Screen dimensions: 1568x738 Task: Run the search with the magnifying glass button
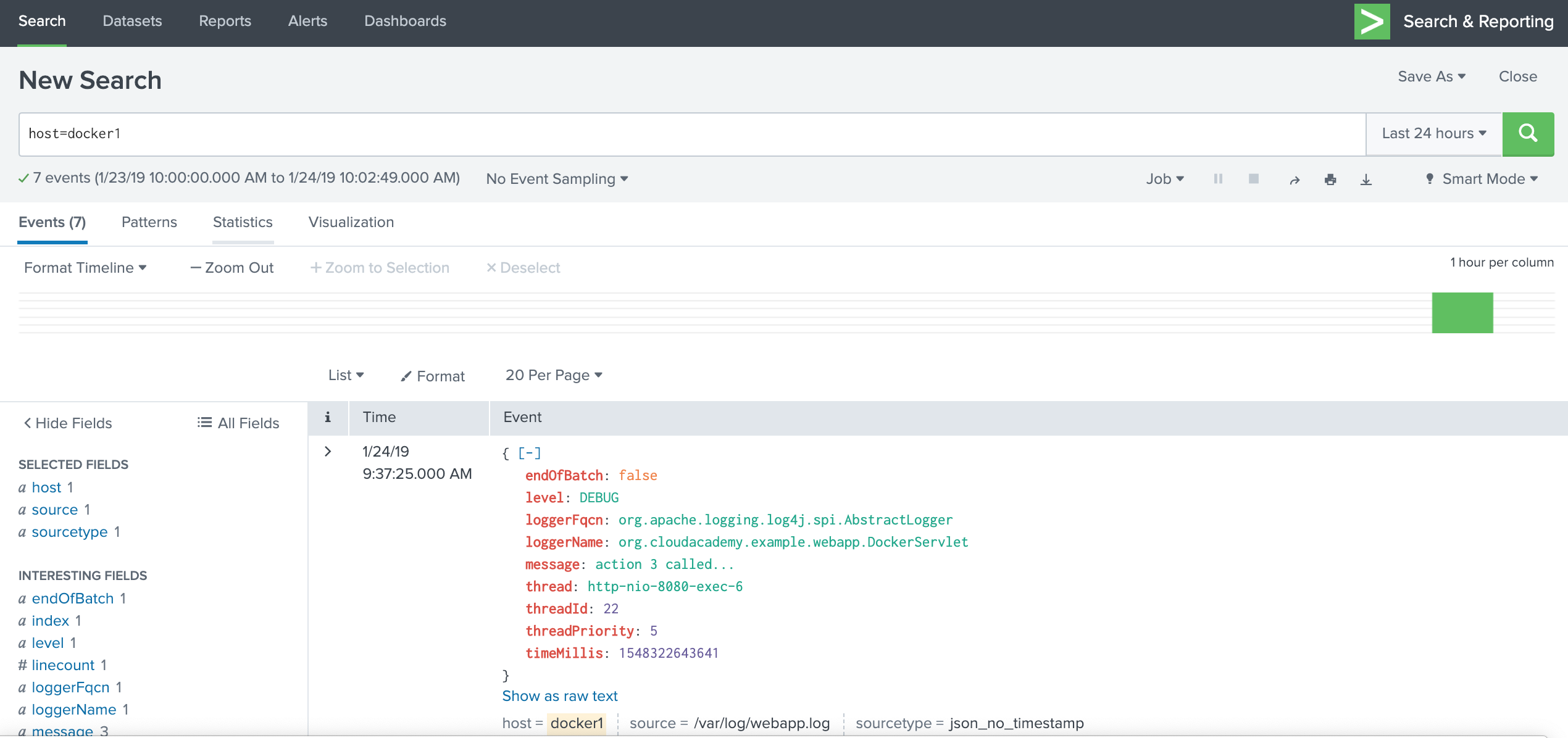tap(1528, 133)
